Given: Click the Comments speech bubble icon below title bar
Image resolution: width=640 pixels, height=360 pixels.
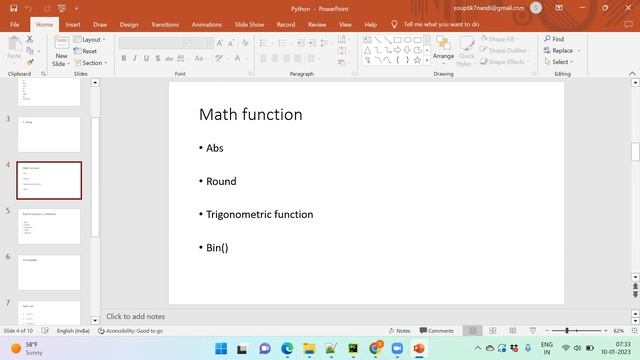Looking at the screenshot, I should point(628,24).
